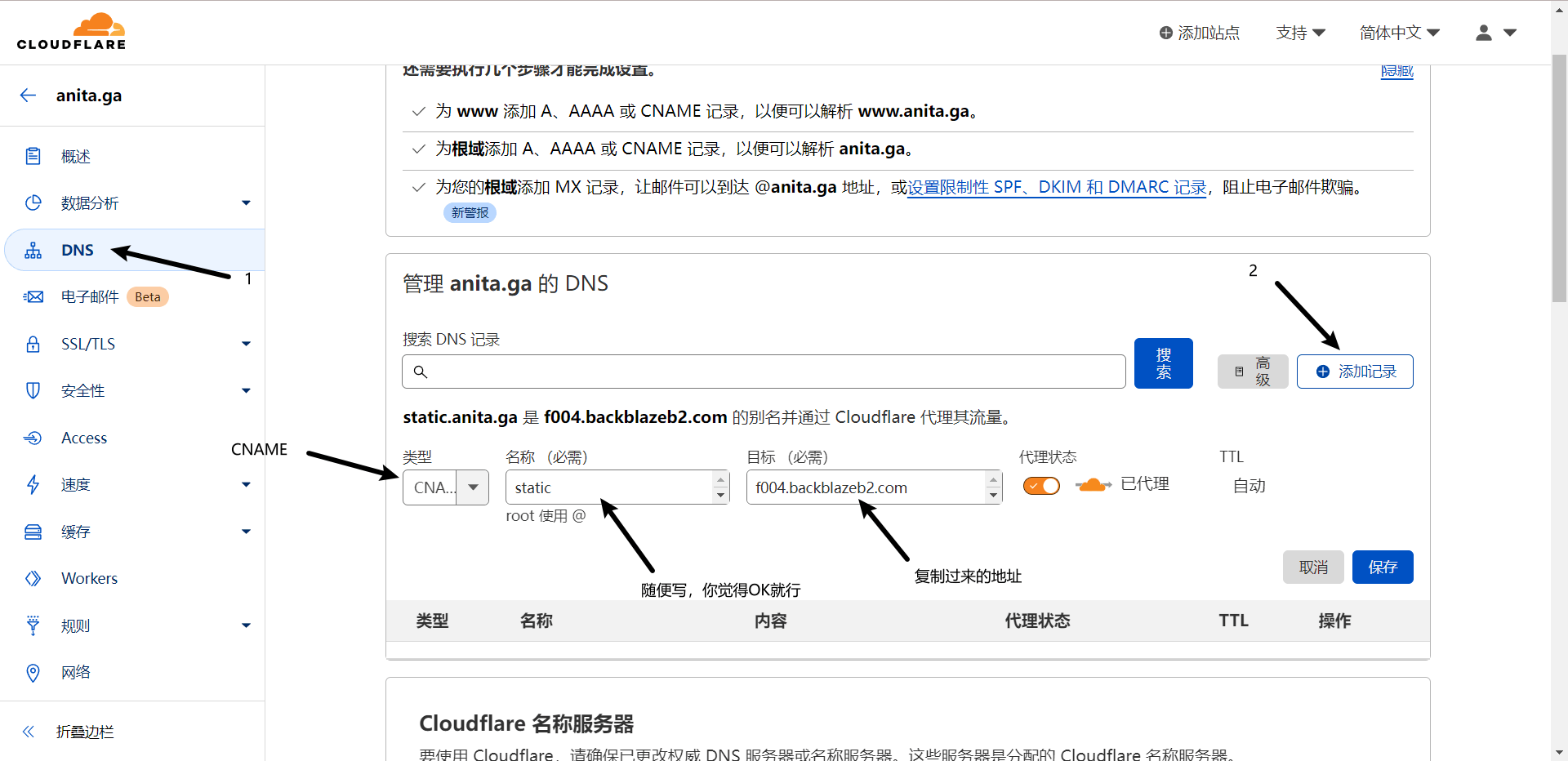Expand the 数据分析 submenu arrow
The width and height of the screenshot is (1568, 761).
[246, 202]
